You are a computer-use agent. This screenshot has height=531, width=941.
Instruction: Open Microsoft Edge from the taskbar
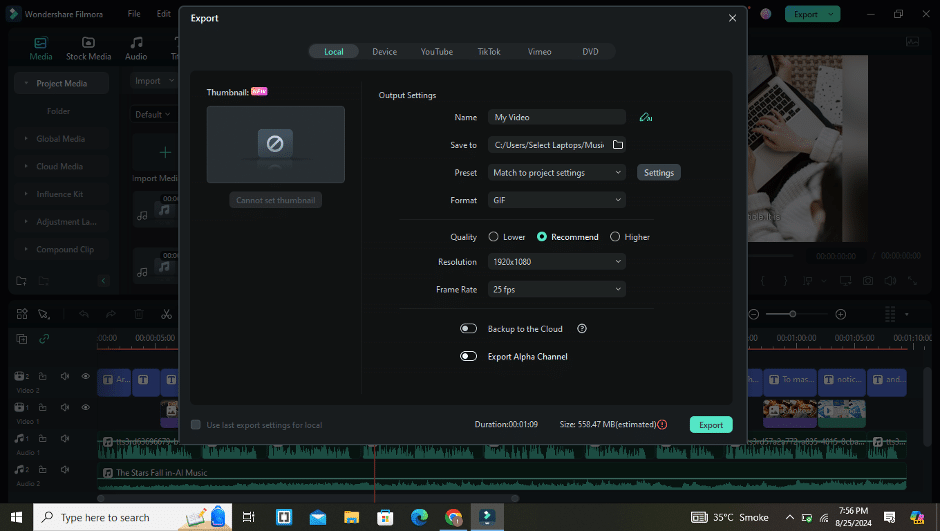click(419, 517)
